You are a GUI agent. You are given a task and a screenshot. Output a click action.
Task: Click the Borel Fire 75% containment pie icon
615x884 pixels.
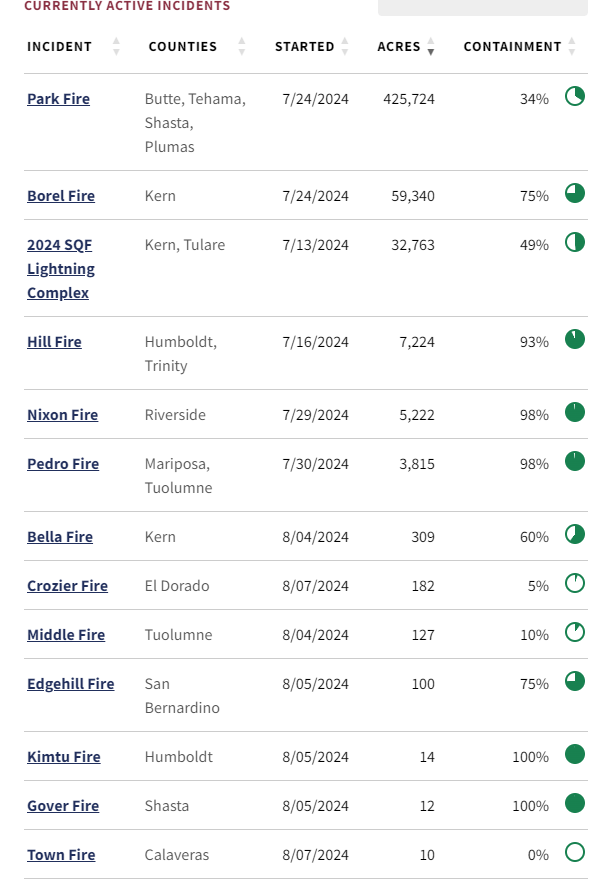[x=574, y=193]
